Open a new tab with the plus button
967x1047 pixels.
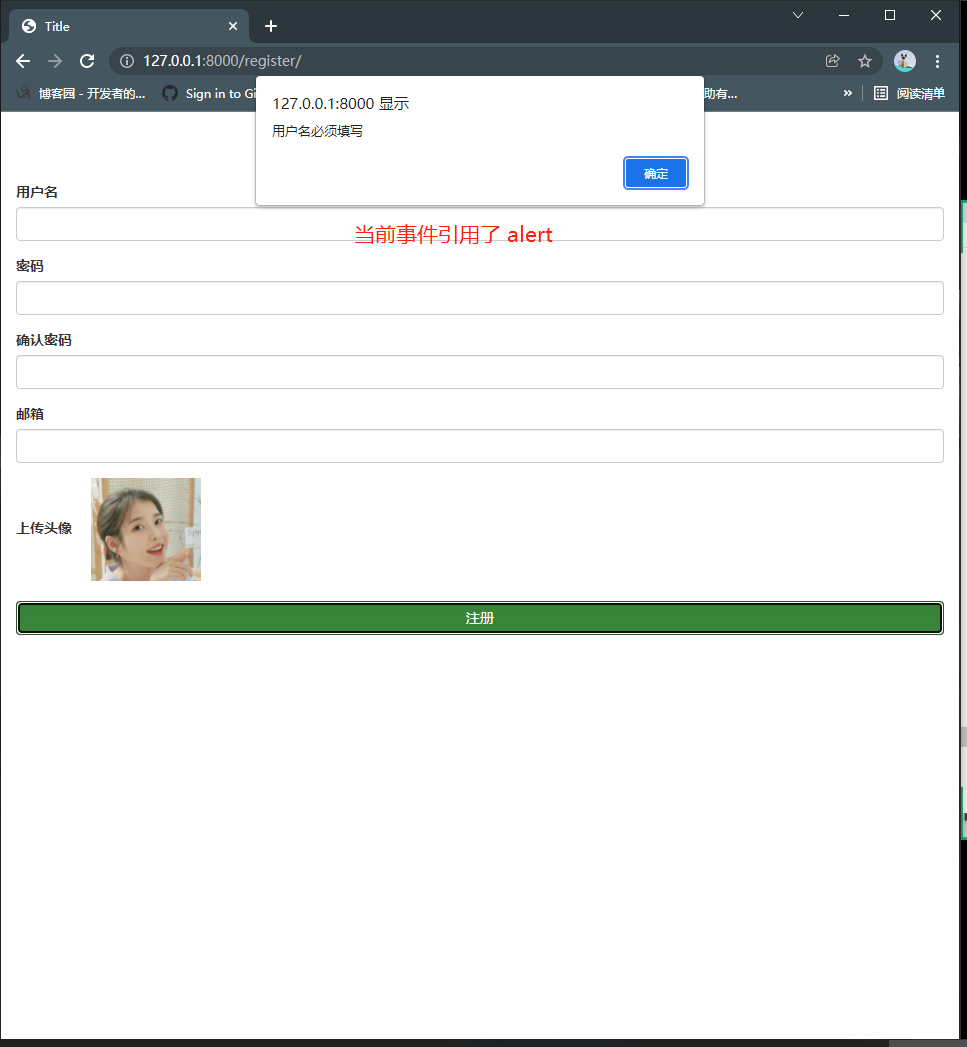click(270, 26)
